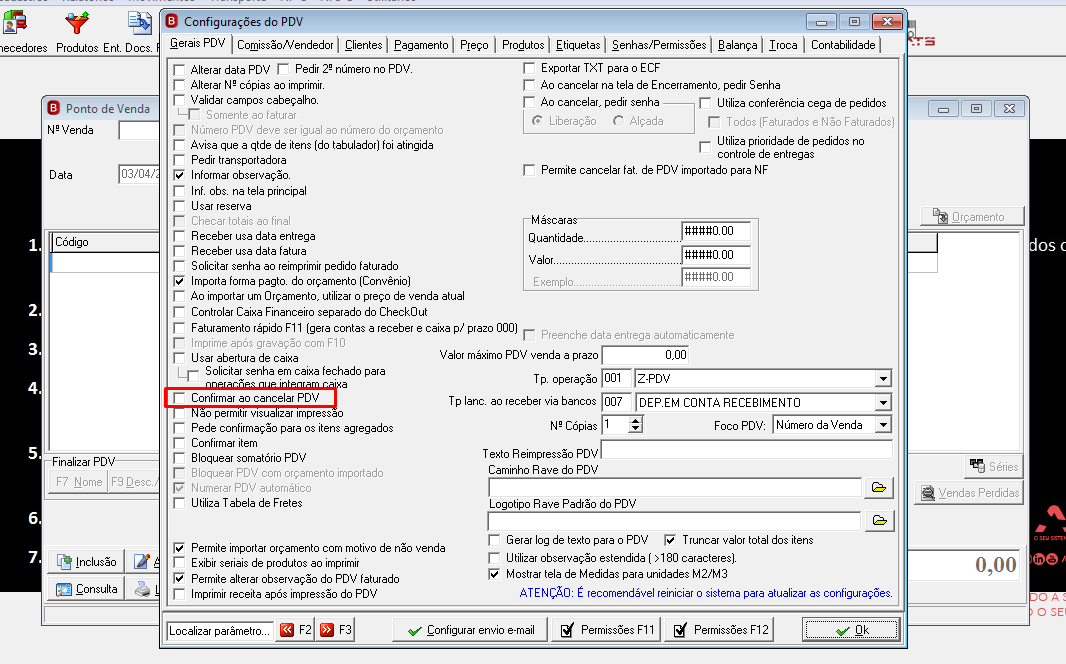Toggle Utiliza conferência cega de pedidos
This screenshot has height=664, width=1066.
tap(705, 103)
